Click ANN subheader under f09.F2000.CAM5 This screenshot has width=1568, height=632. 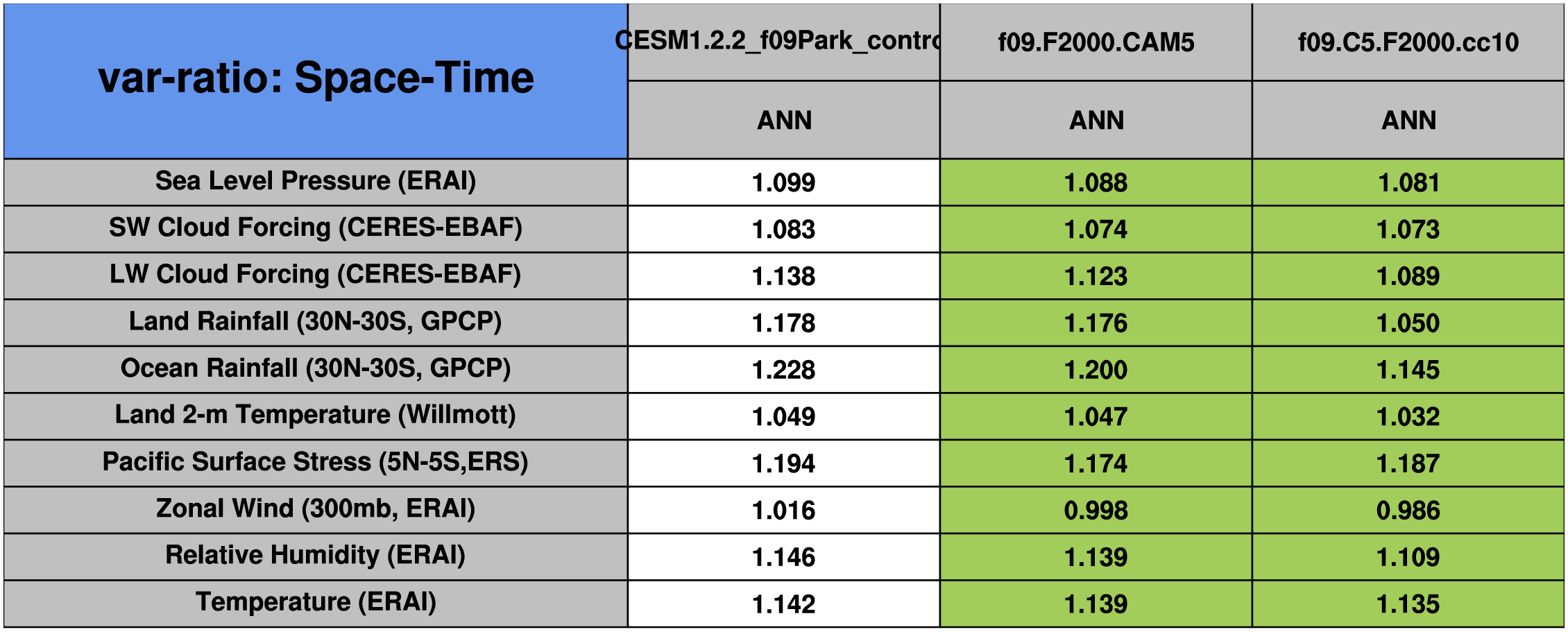click(x=1096, y=120)
